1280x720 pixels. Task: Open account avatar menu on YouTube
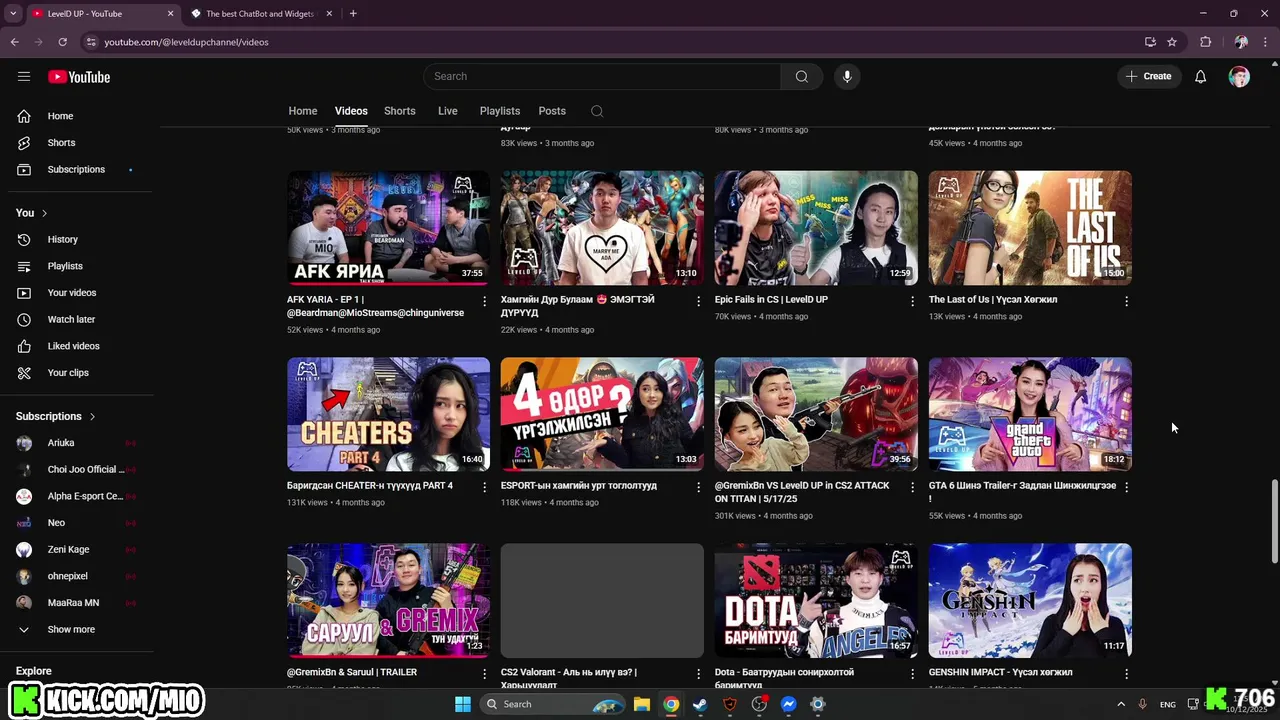tap(1239, 77)
